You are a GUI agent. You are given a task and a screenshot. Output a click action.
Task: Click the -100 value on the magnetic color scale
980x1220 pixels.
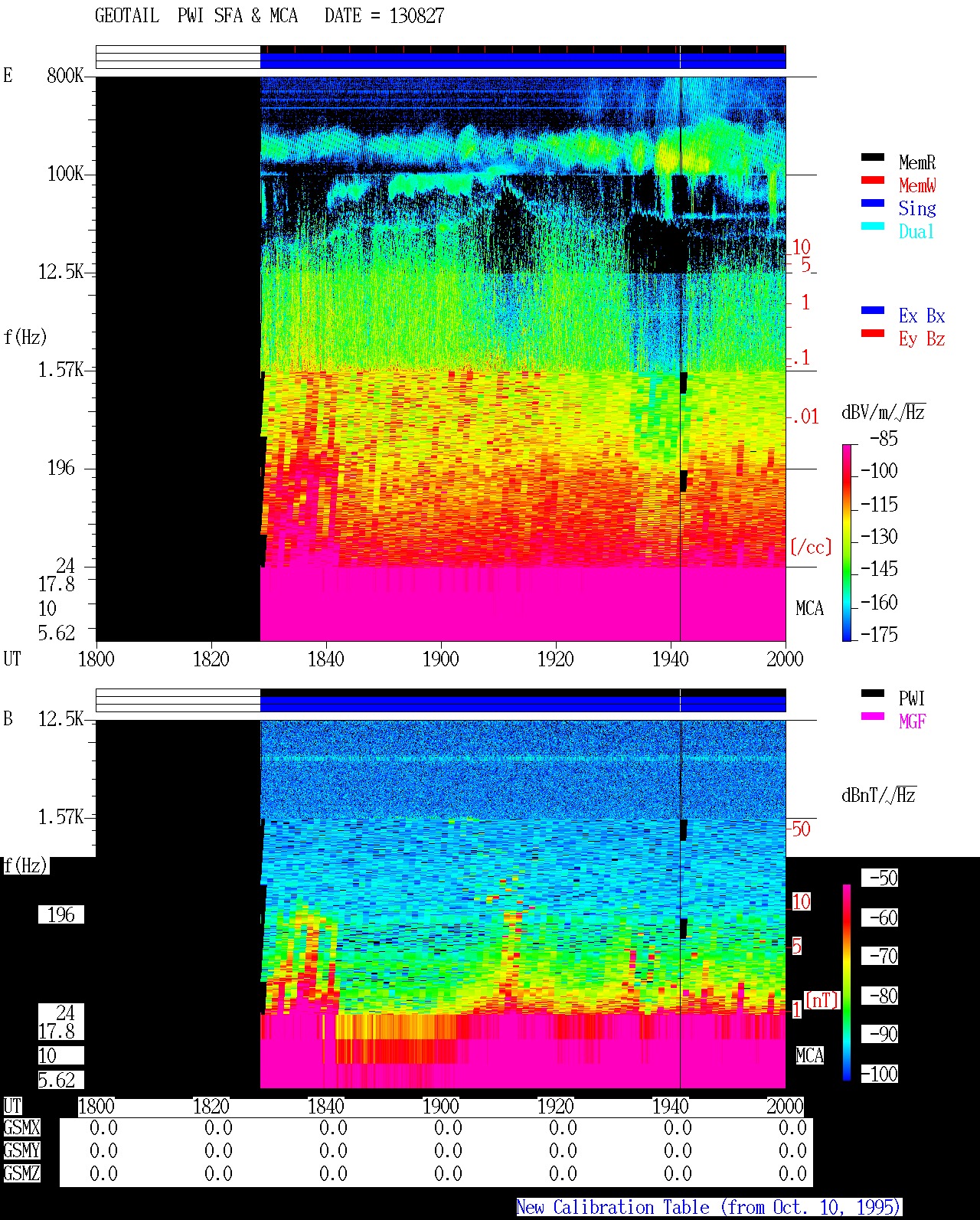click(x=879, y=1074)
